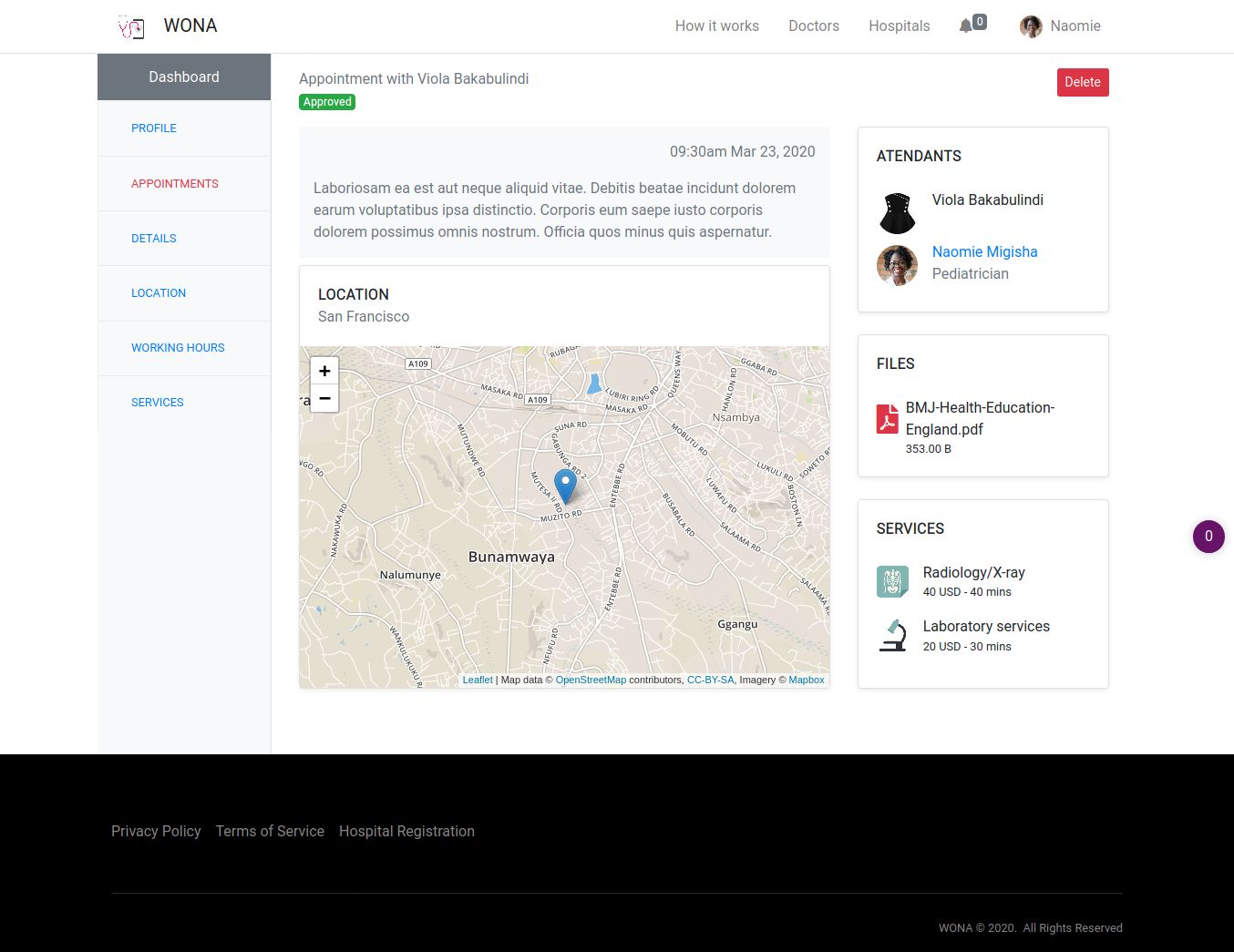This screenshot has height=952, width=1234.
Task: Zoom in on the map
Action: (x=324, y=371)
